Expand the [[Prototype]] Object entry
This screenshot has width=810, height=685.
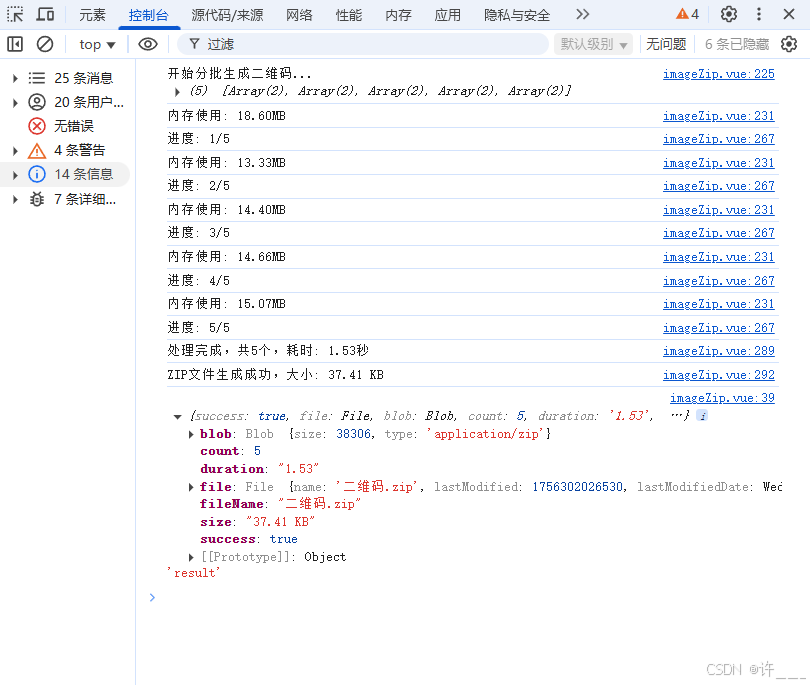(191, 557)
